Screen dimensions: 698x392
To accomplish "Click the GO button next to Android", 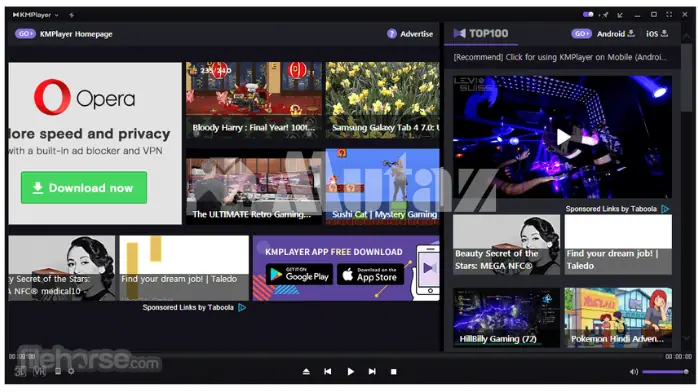I will [x=581, y=34].
